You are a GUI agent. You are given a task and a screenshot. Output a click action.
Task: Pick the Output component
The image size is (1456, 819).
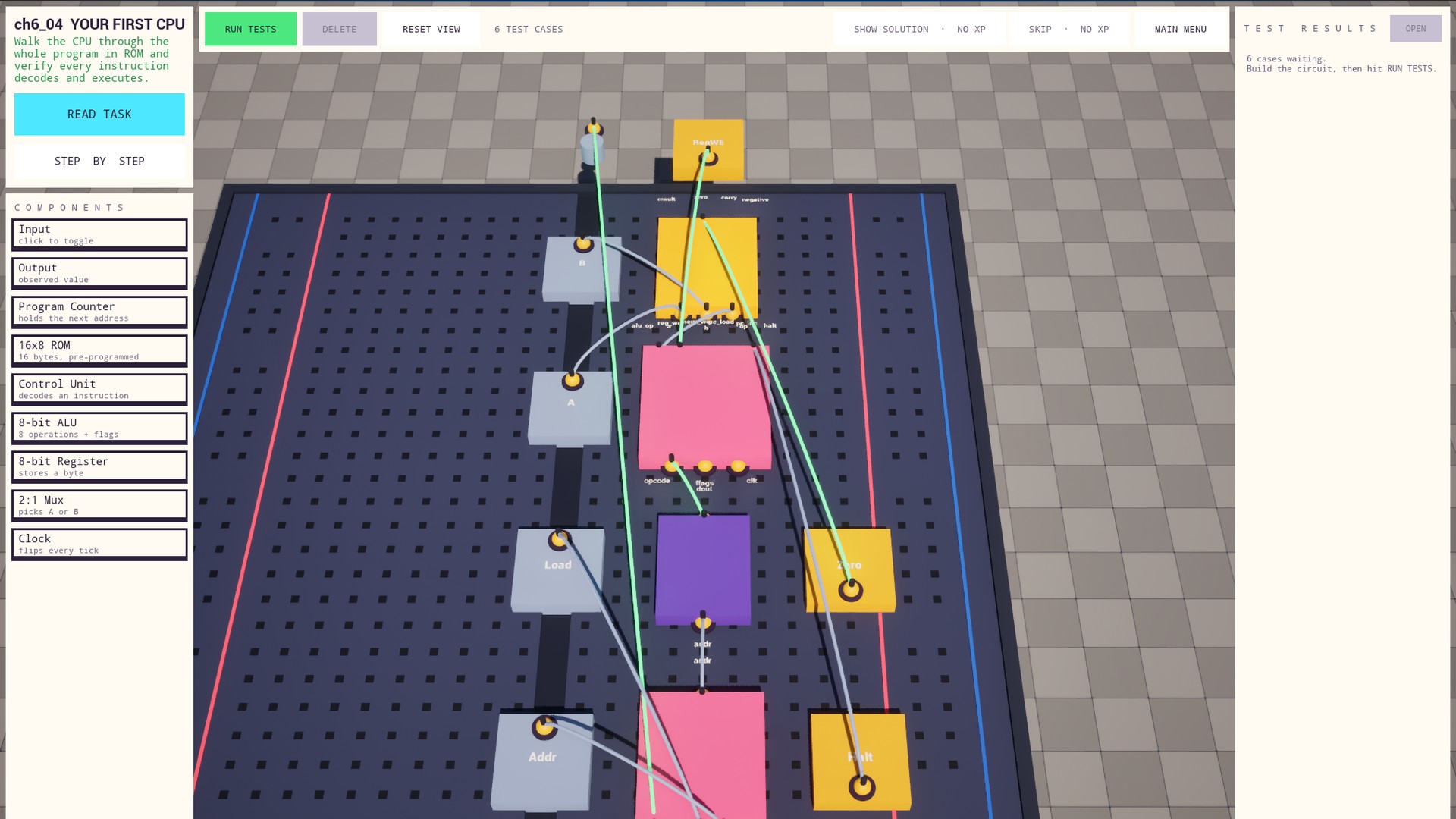pos(99,273)
